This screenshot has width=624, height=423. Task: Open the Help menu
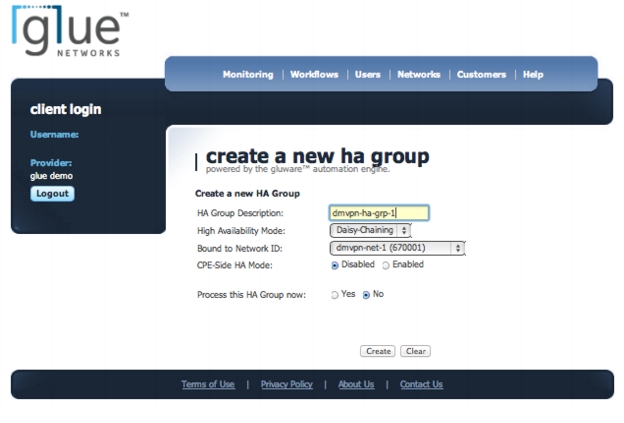(533, 74)
